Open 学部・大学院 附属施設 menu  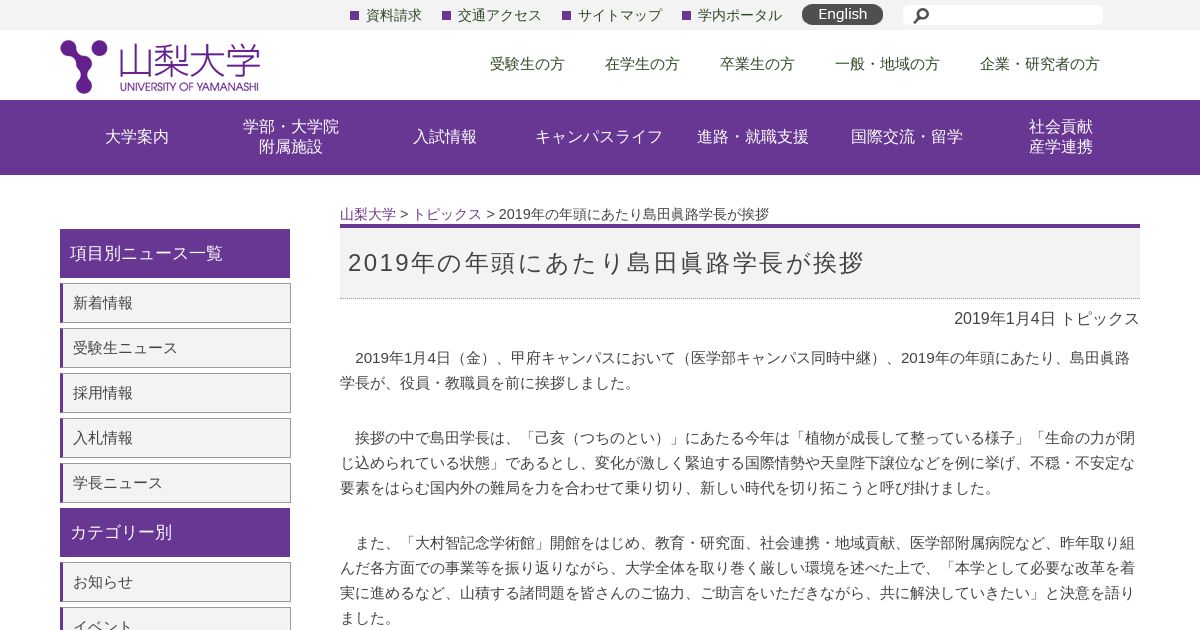(x=291, y=137)
